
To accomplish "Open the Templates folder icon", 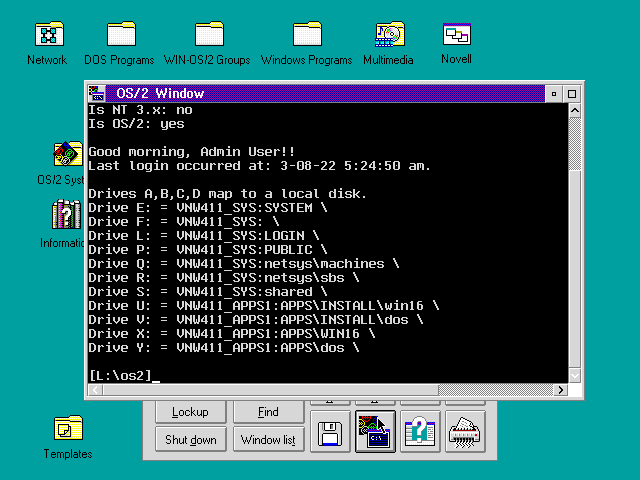I will click(x=68, y=428).
